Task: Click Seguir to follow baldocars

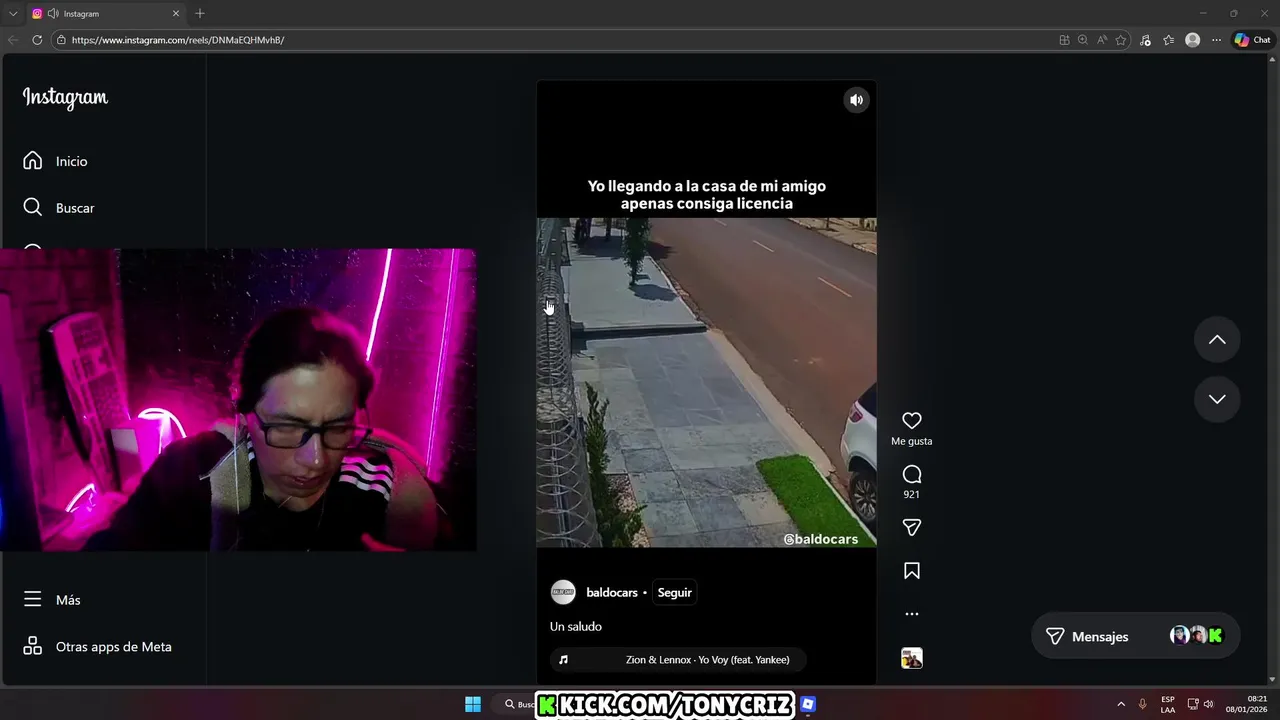Action: (674, 593)
